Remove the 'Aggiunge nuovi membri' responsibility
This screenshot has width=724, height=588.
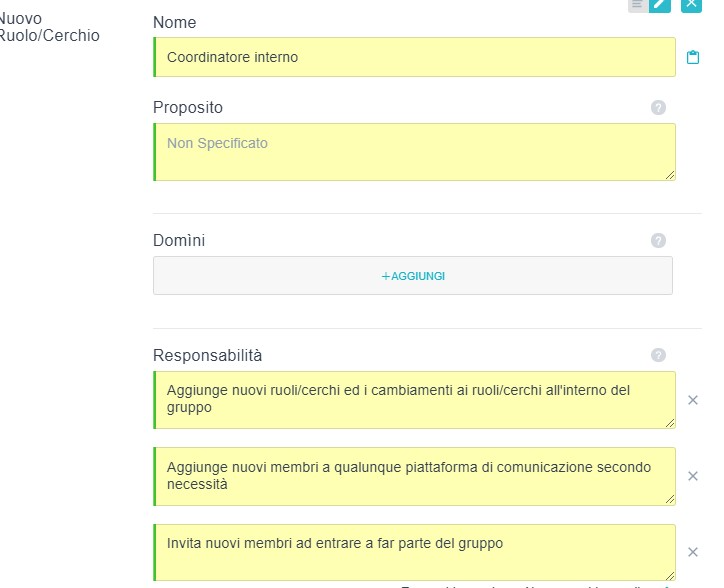pyautogui.click(x=693, y=476)
